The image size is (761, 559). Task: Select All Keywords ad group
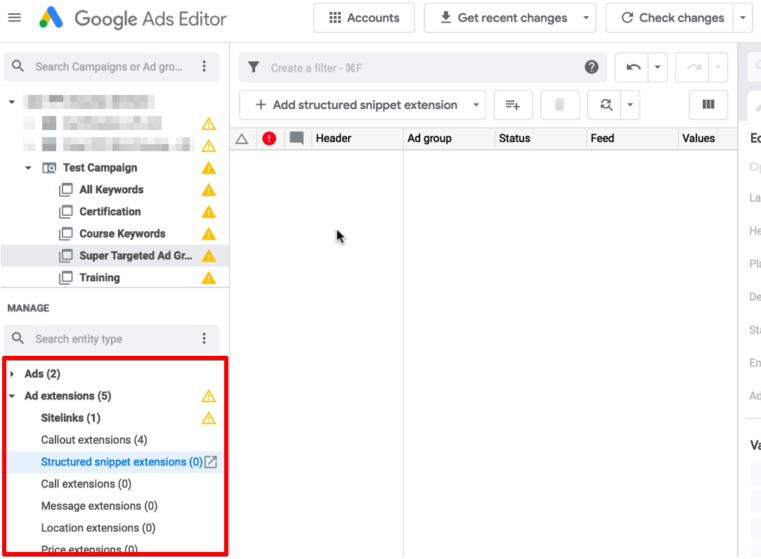point(111,190)
